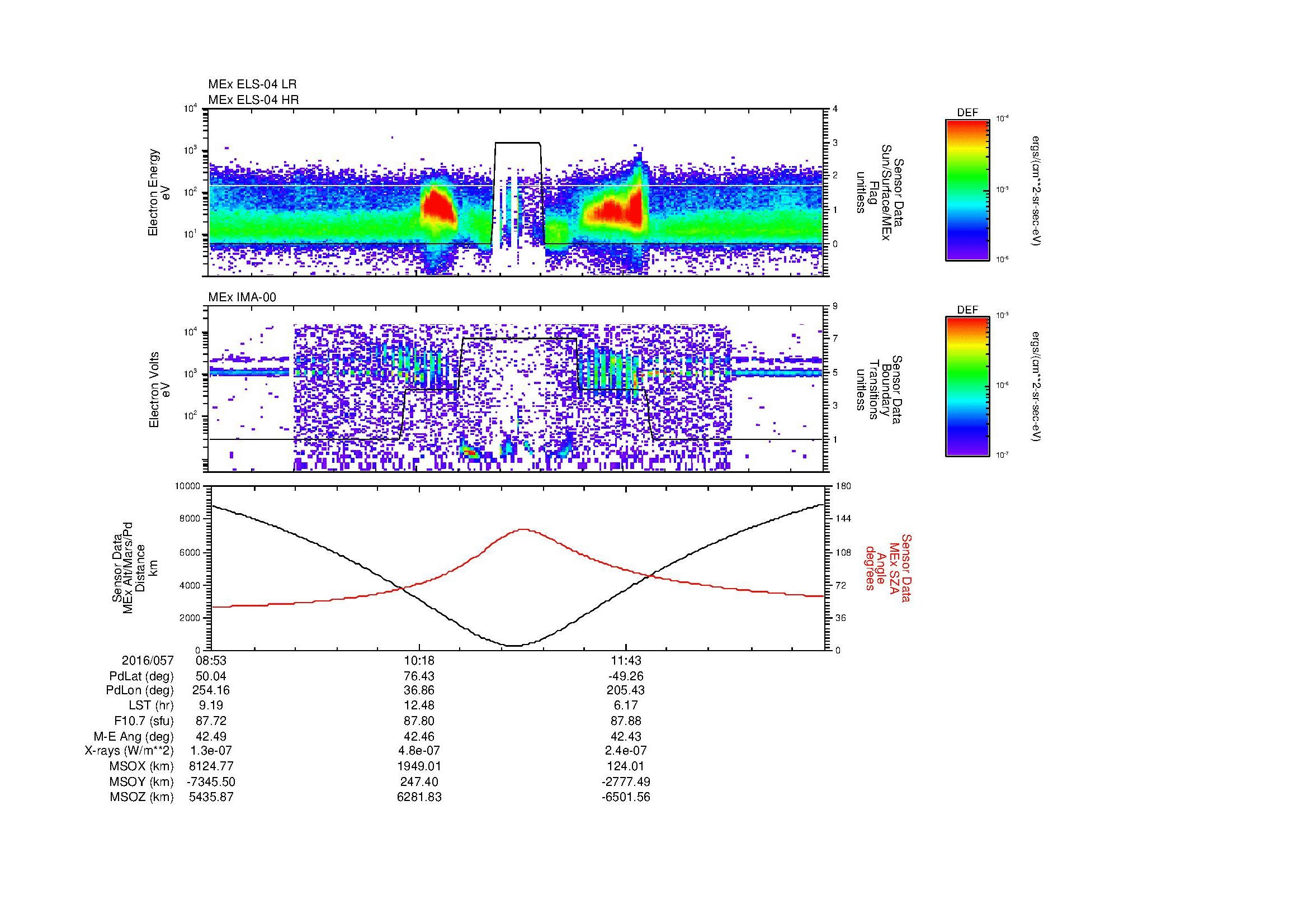
Task: Click X-rays value 1.3e-07
Action: [x=211, y=751]
